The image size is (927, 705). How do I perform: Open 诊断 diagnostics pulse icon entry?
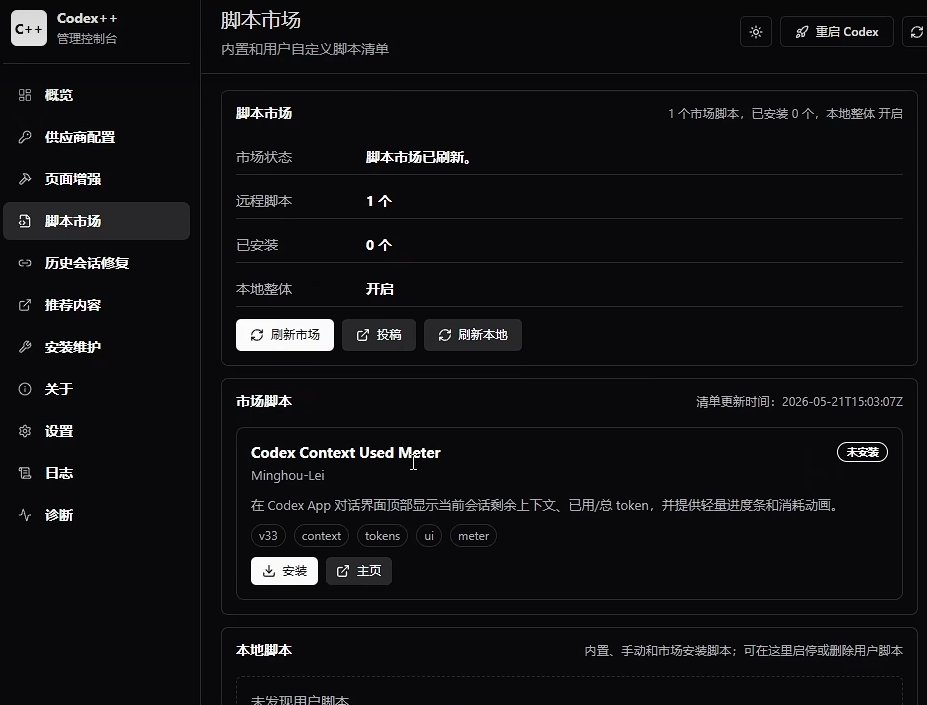96,515
